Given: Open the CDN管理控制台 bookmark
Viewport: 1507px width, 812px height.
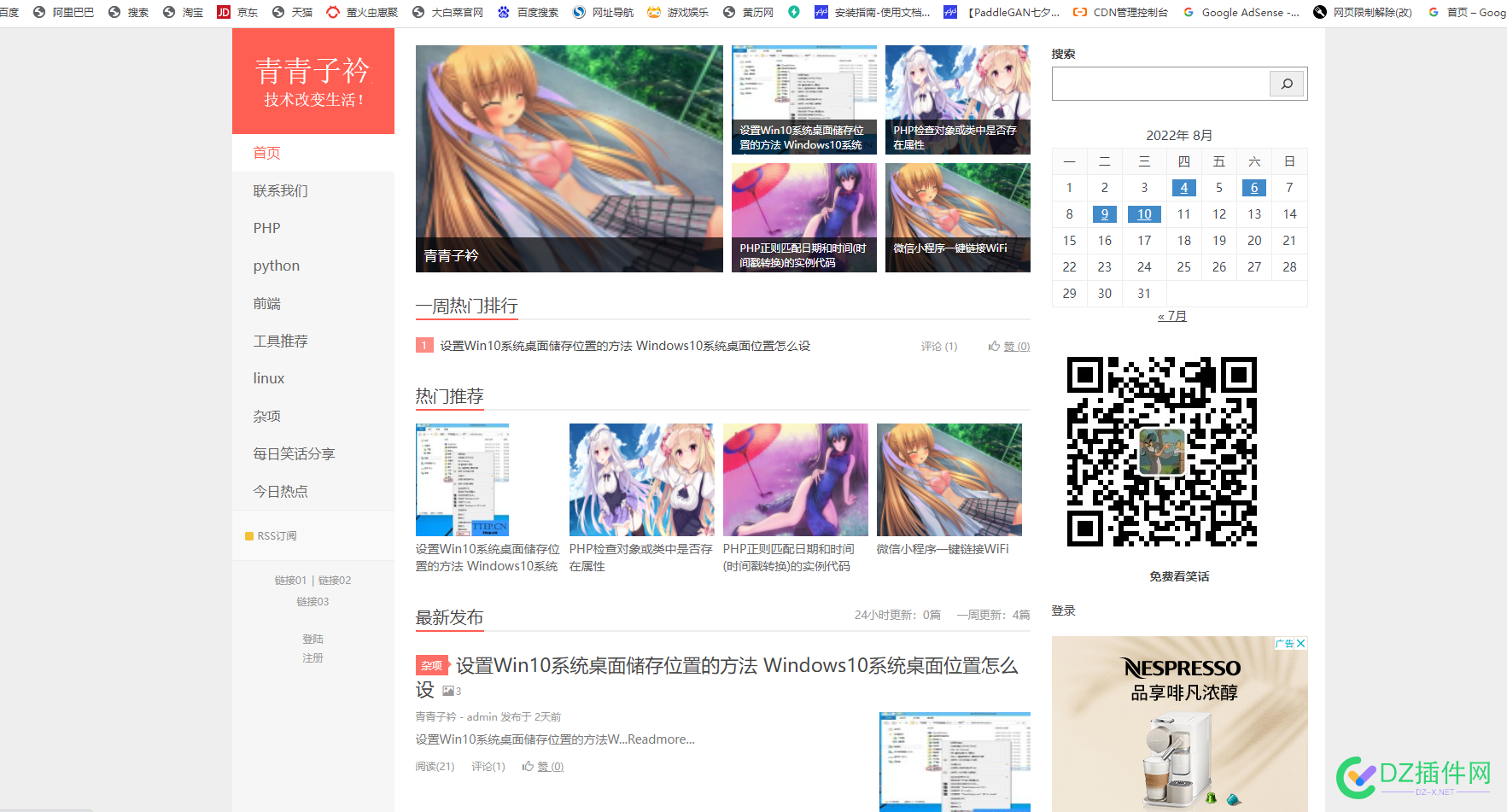Looking at the screenshot, I should pyautogui.click(x=1120, y=12).
